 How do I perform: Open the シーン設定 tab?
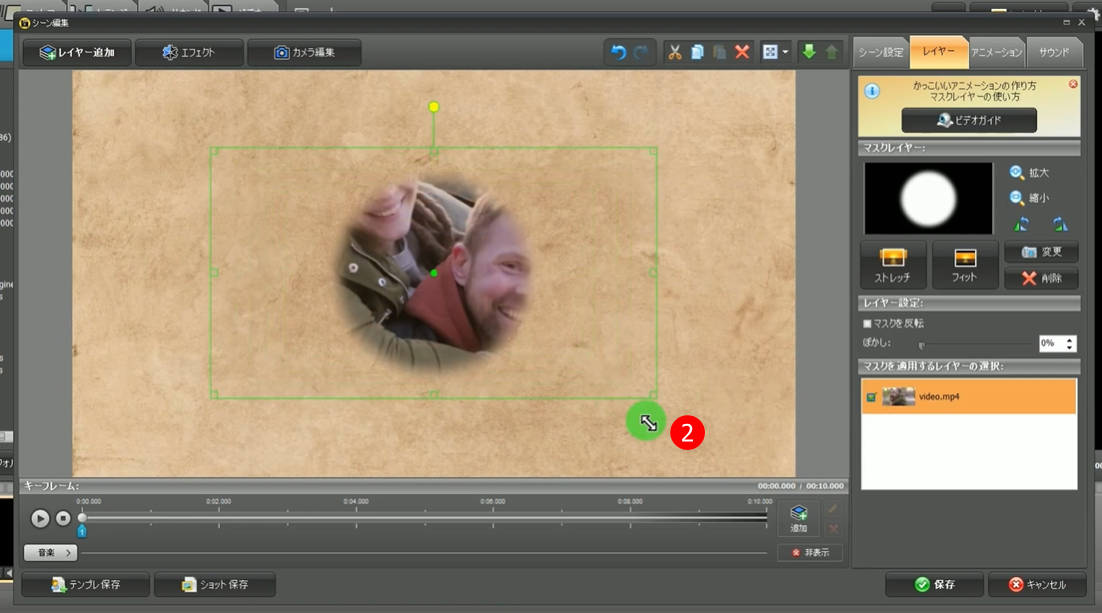click(881, 52)
